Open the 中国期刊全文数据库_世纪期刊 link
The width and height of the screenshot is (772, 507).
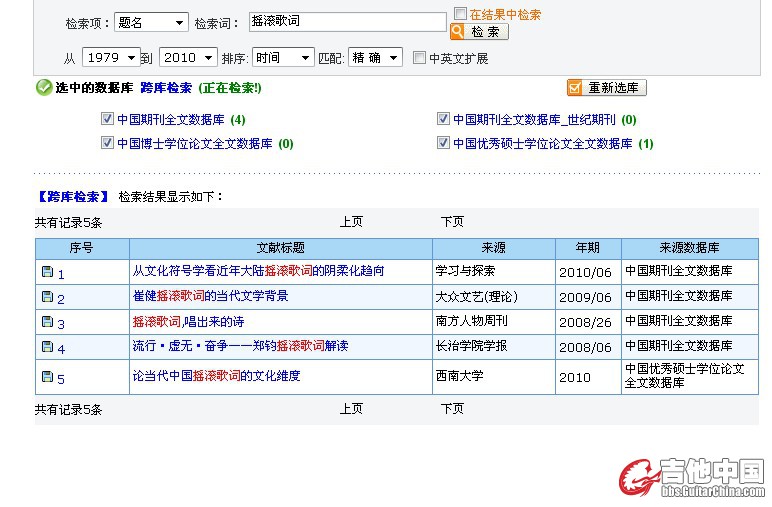tap(534, 120)
